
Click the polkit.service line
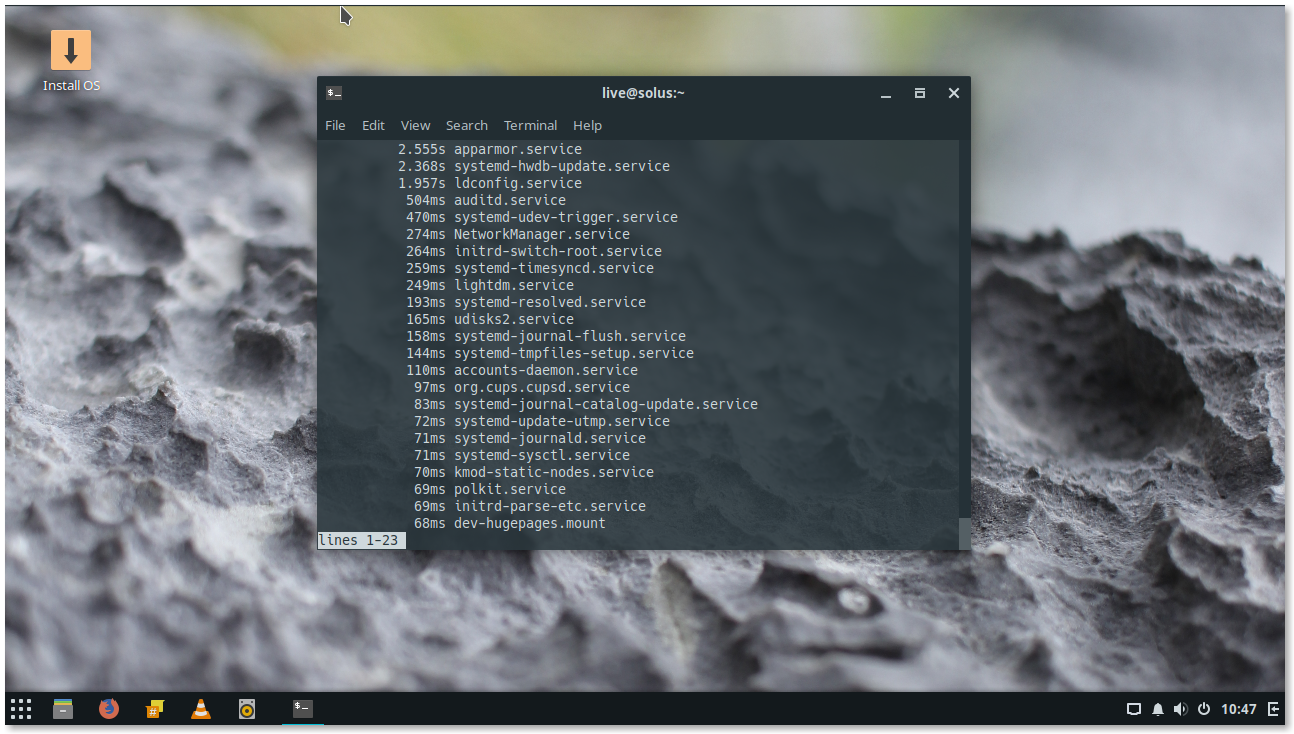tap(490, 489)
